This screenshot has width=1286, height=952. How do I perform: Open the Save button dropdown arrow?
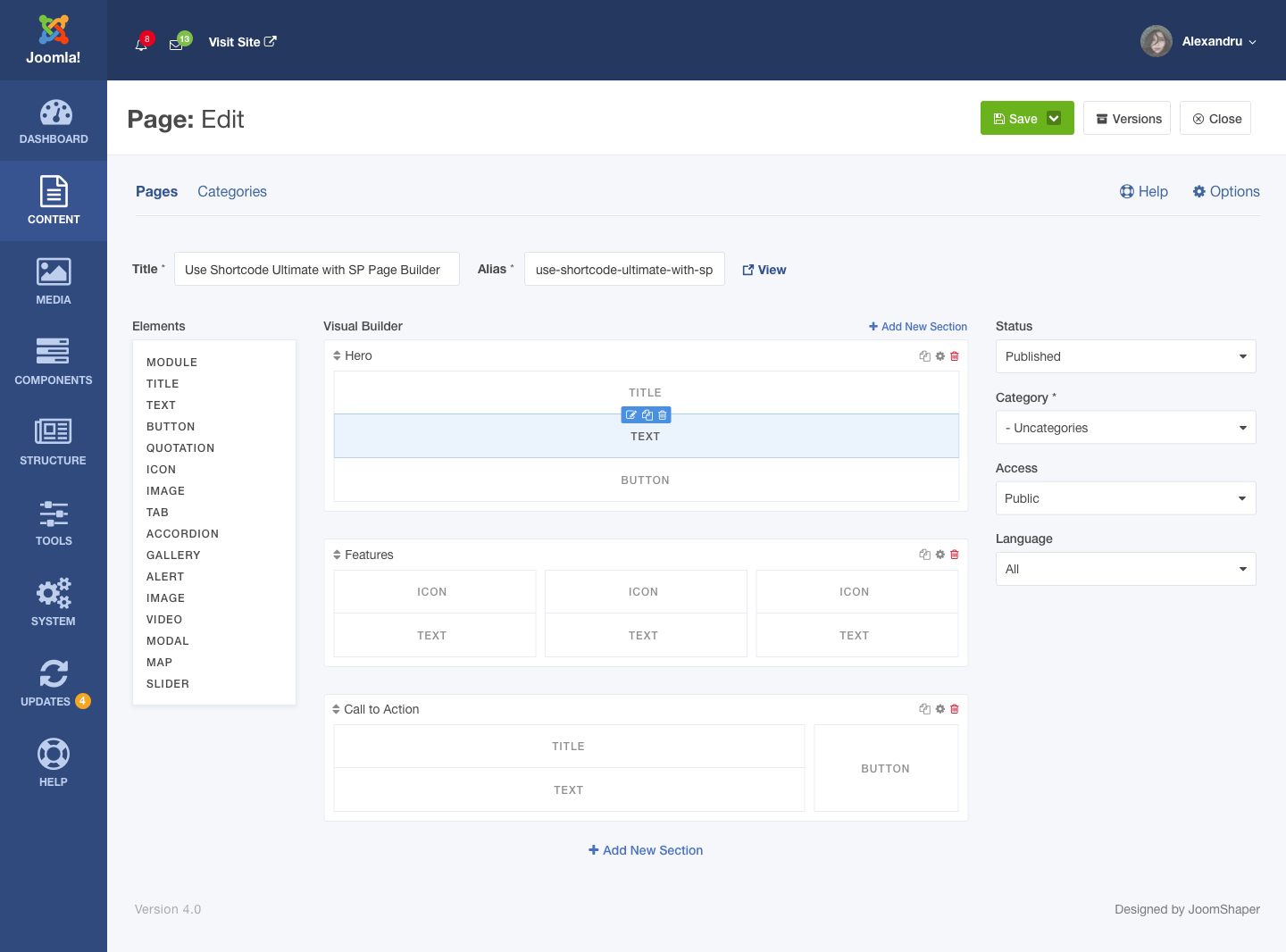[1054, 119]
